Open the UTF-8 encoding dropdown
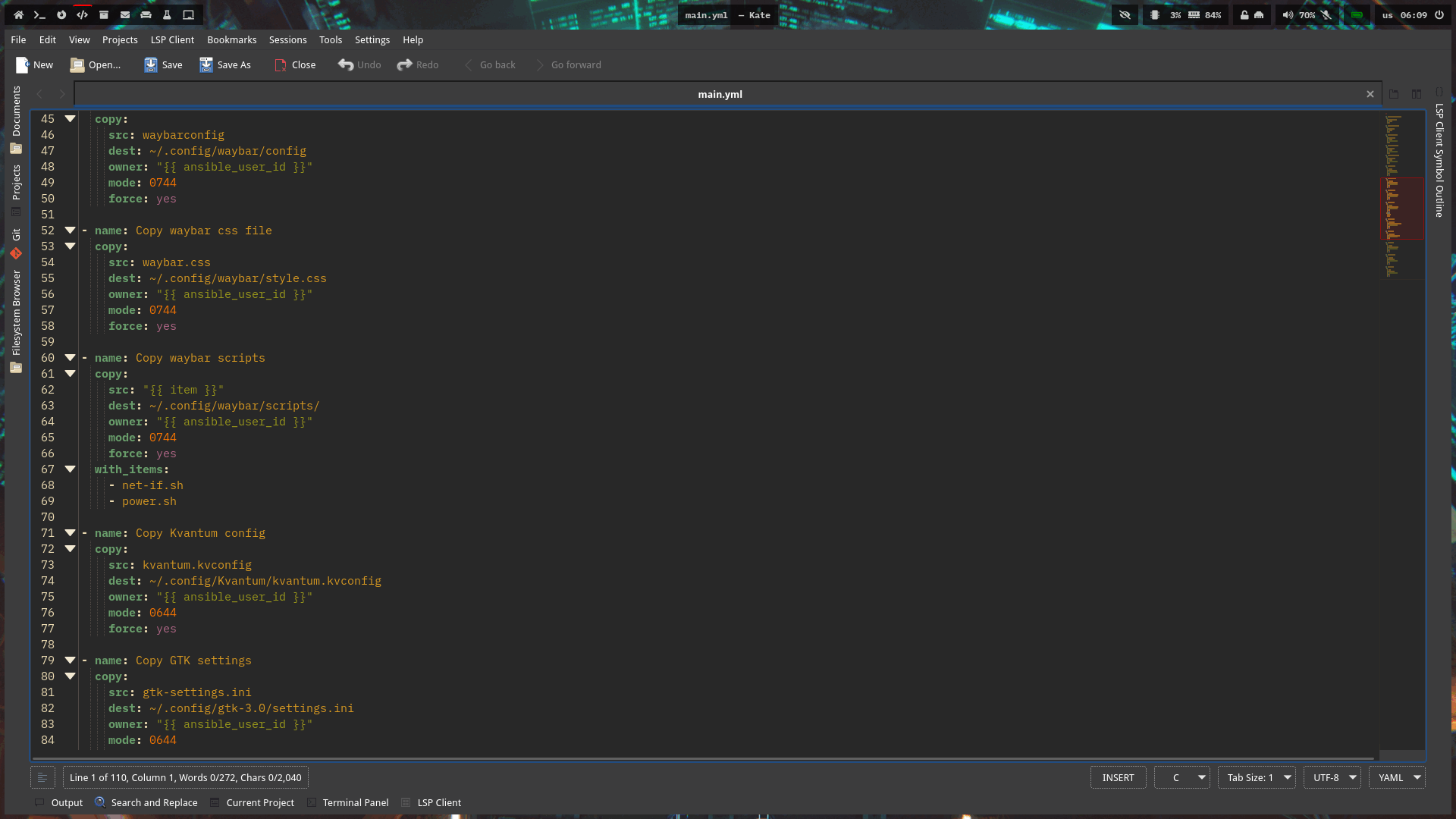 [1332, 777]
